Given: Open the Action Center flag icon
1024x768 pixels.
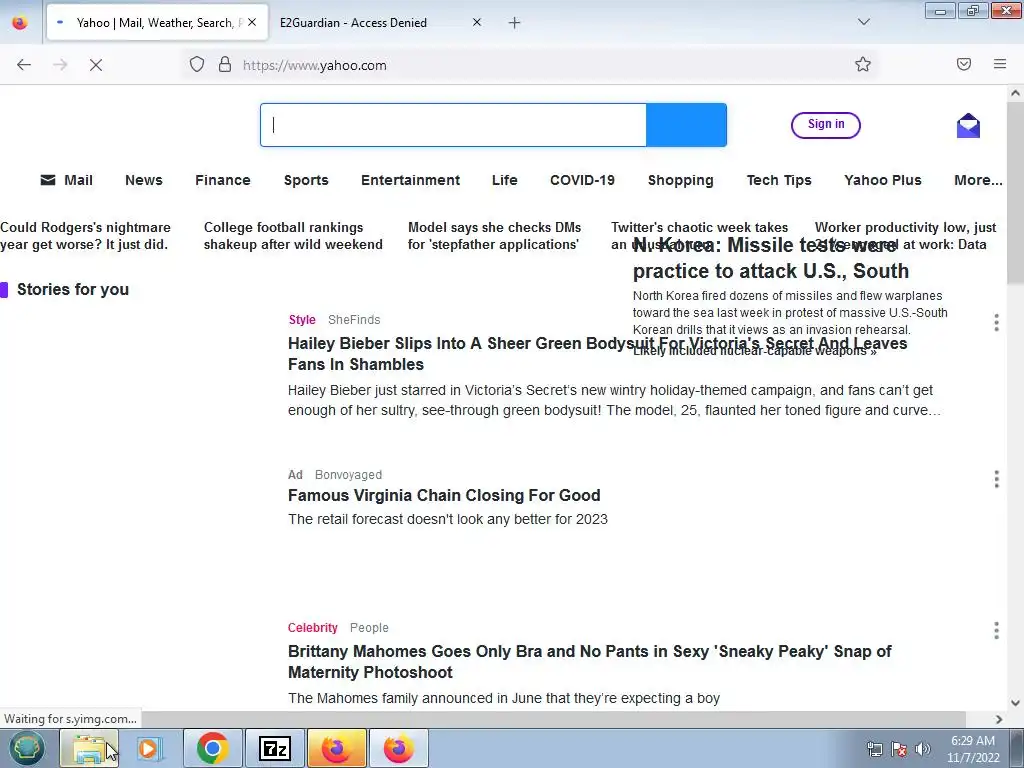Looking at the screenshot, I should [899, 749].
